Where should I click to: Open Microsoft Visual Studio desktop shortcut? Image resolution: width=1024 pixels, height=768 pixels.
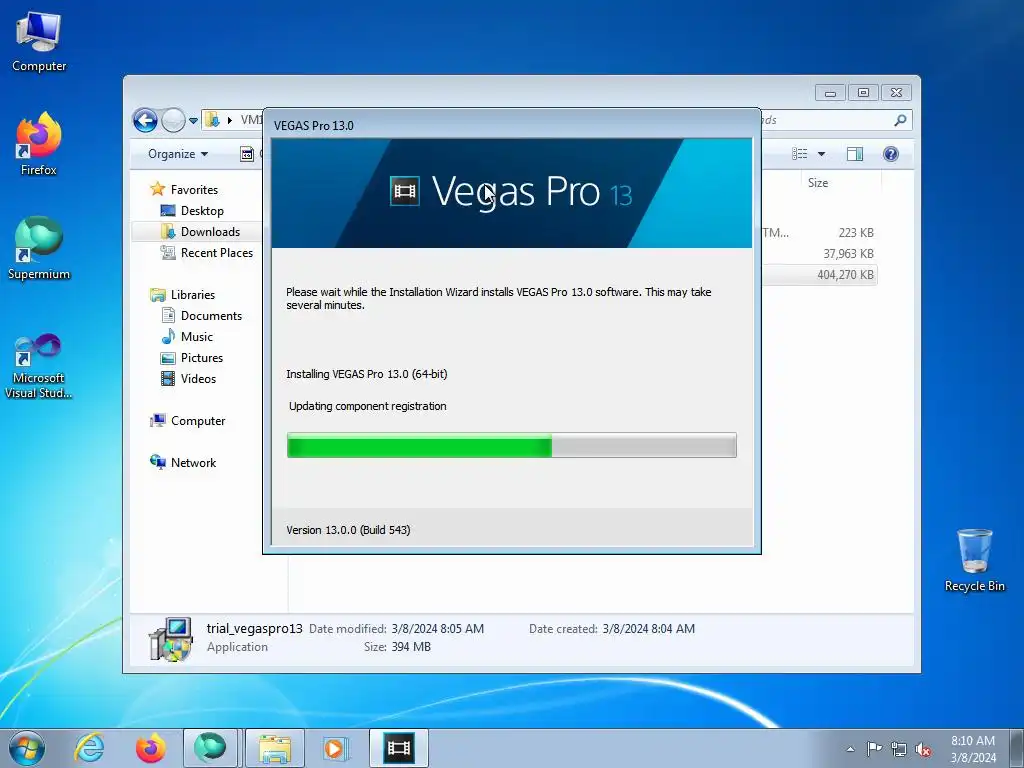click(39, 366)
